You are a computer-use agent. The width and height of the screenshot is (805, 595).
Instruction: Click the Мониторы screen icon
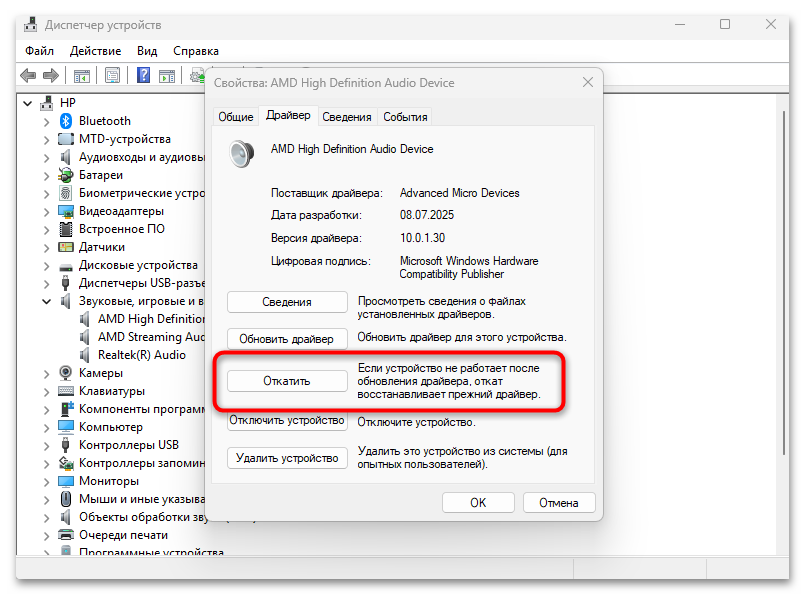[66, 481]
